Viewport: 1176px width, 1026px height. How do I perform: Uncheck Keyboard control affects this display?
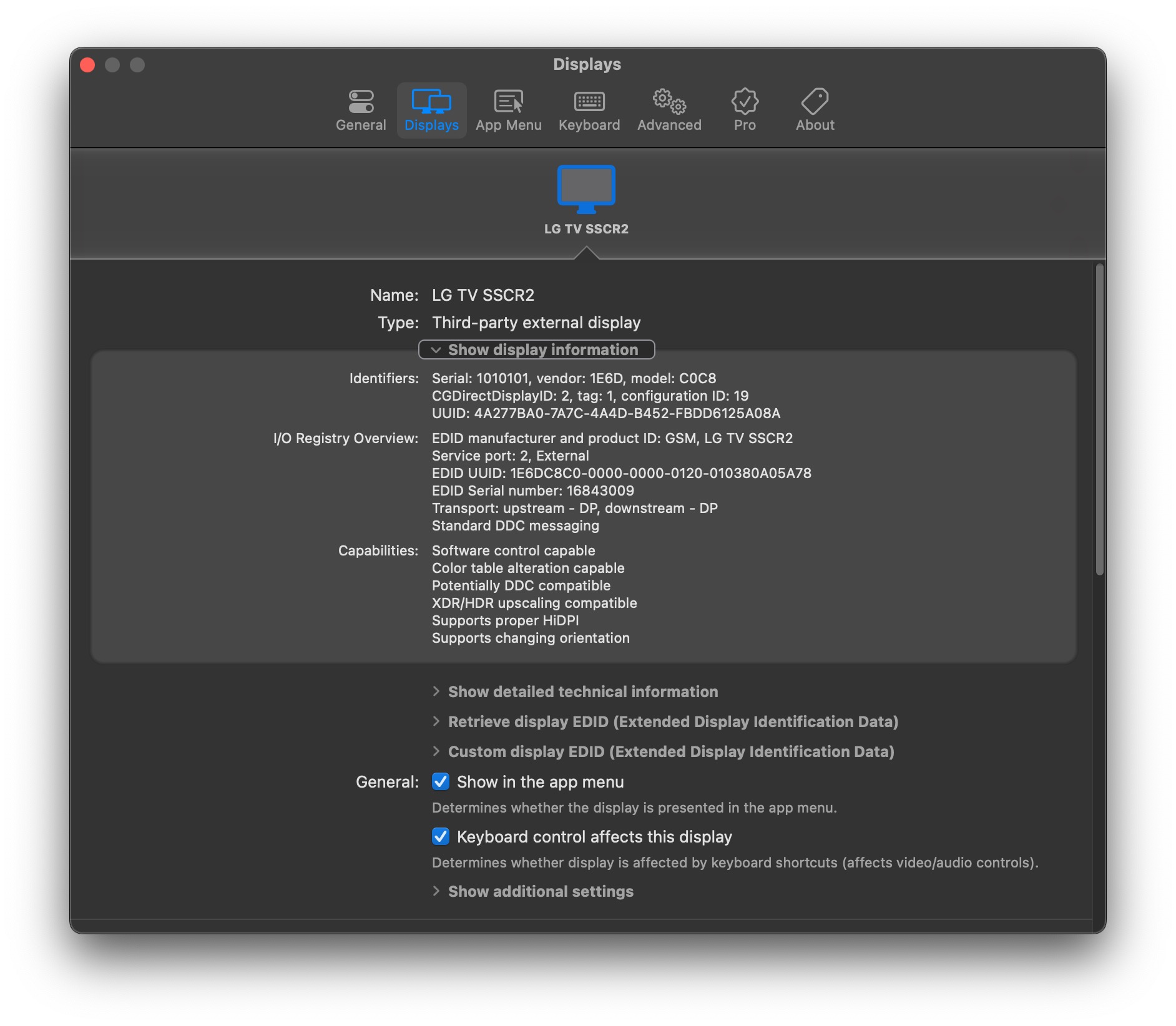441,836
